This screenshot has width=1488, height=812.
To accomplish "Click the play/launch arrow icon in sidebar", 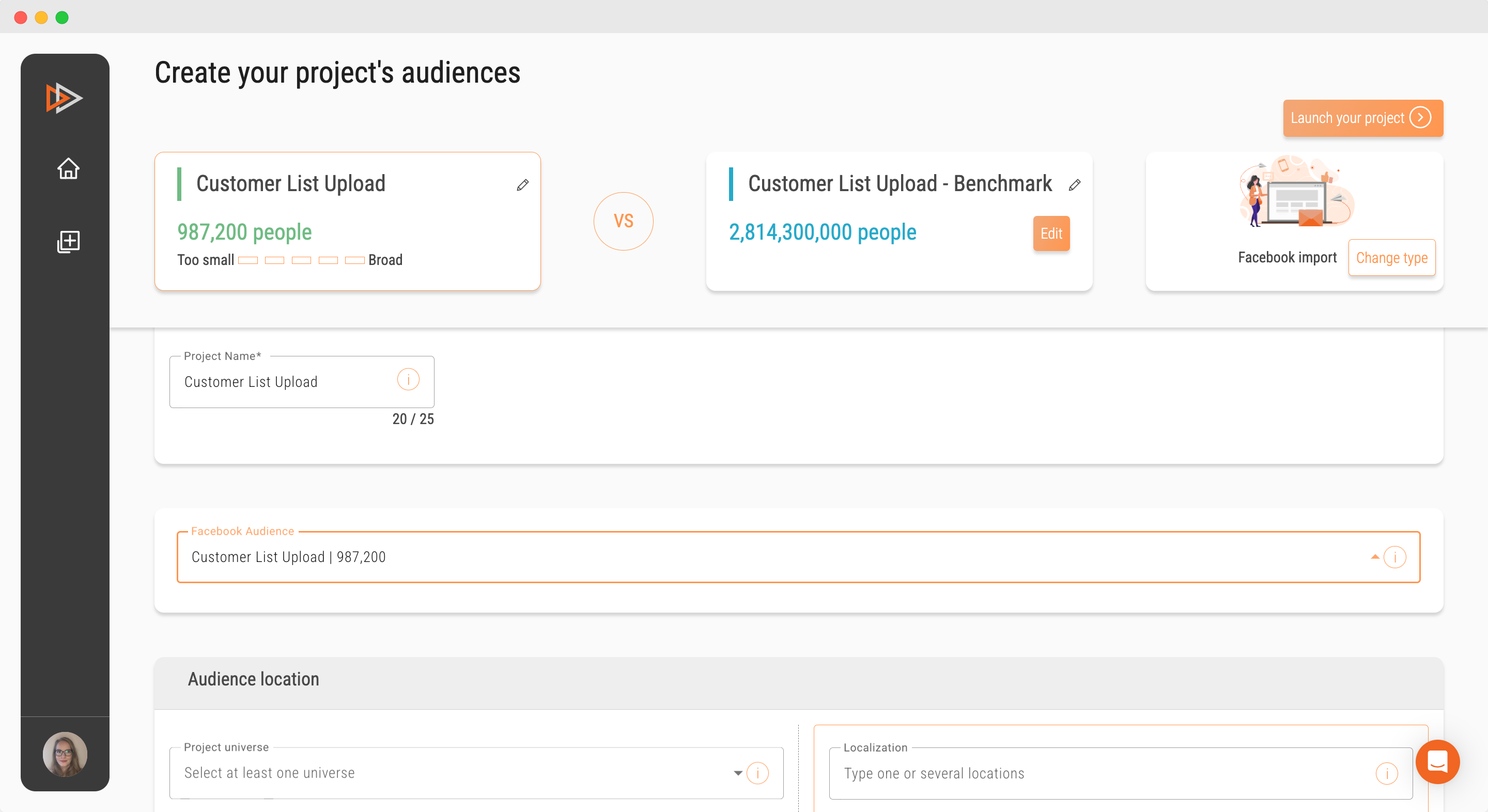I will [x=65, y=97].
